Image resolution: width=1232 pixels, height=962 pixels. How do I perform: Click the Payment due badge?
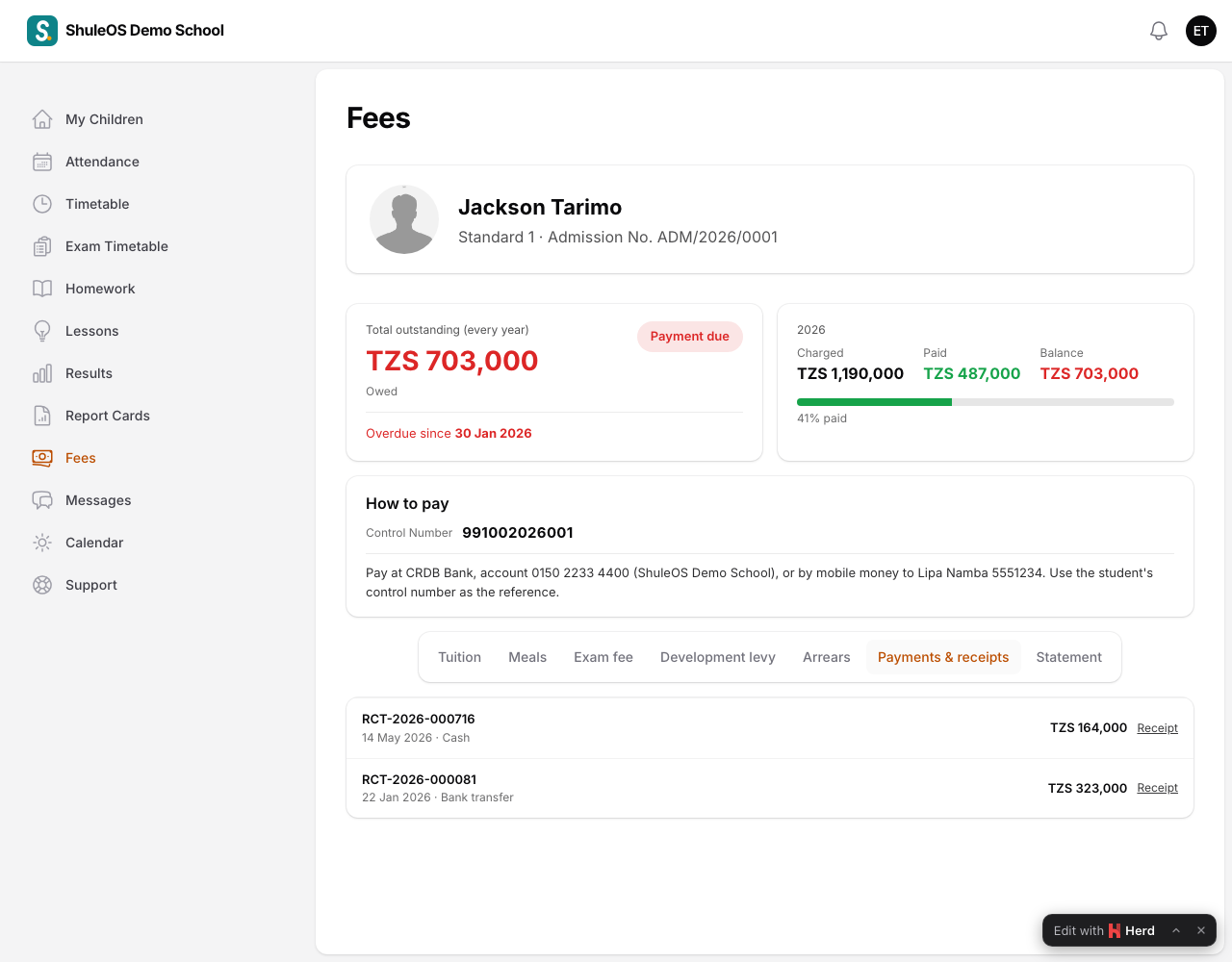pos(690,337)
